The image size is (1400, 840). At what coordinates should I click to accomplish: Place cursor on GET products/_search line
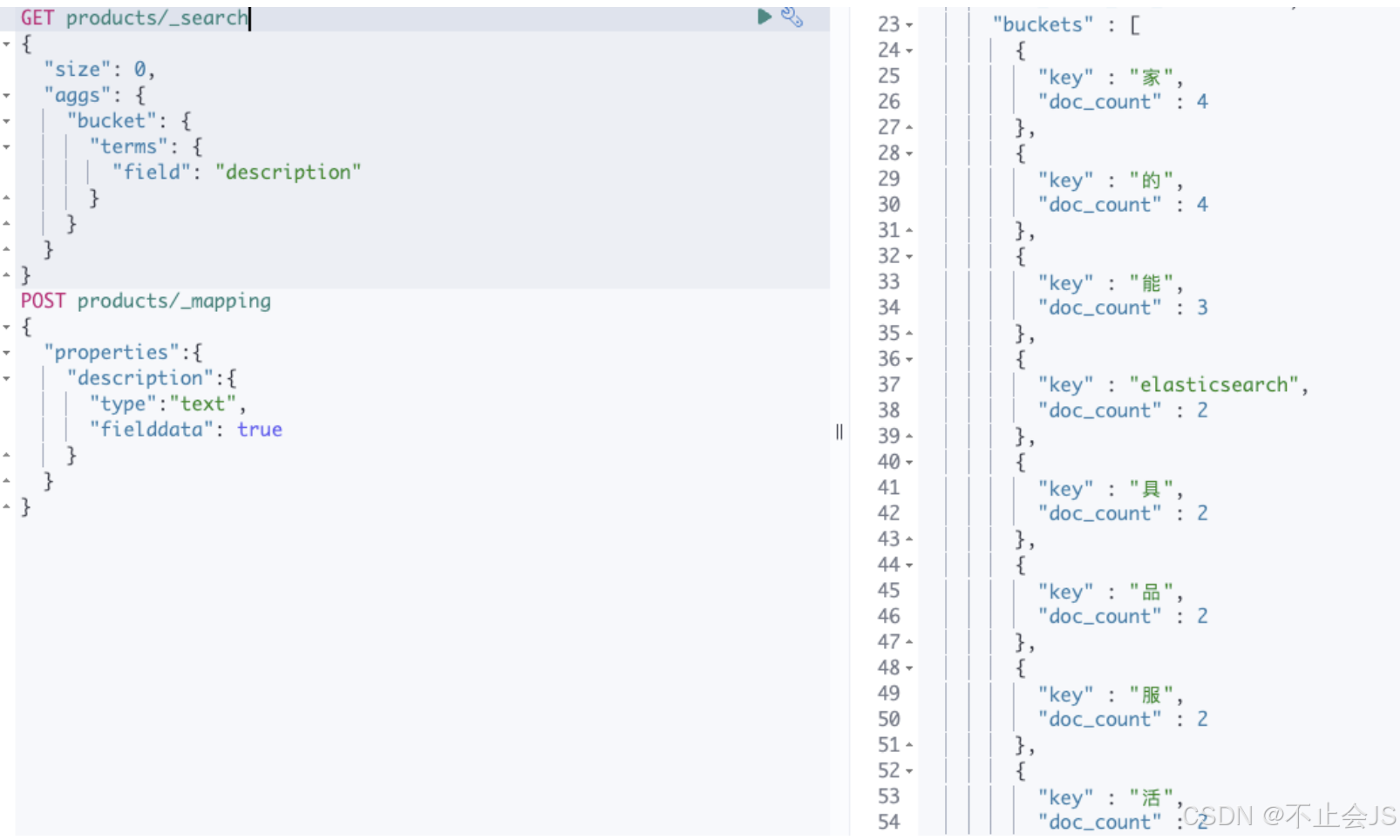tap(135, 17)
